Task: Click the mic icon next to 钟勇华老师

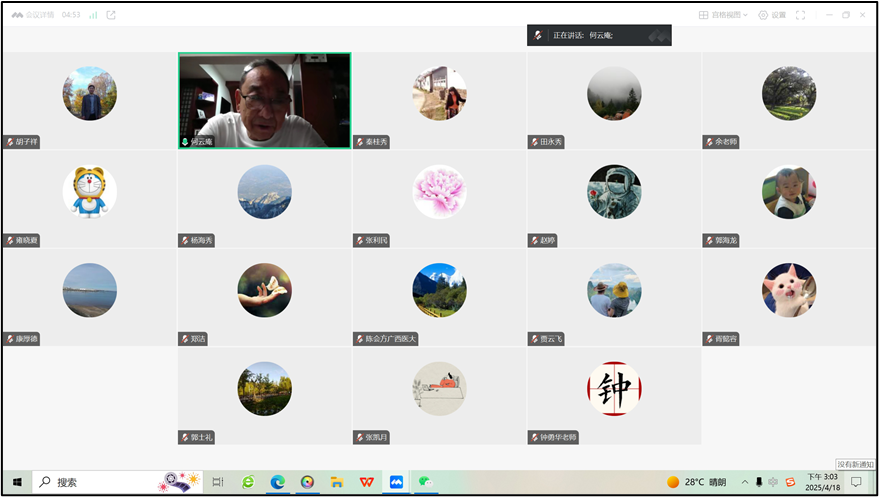Action: pos(534,438)
